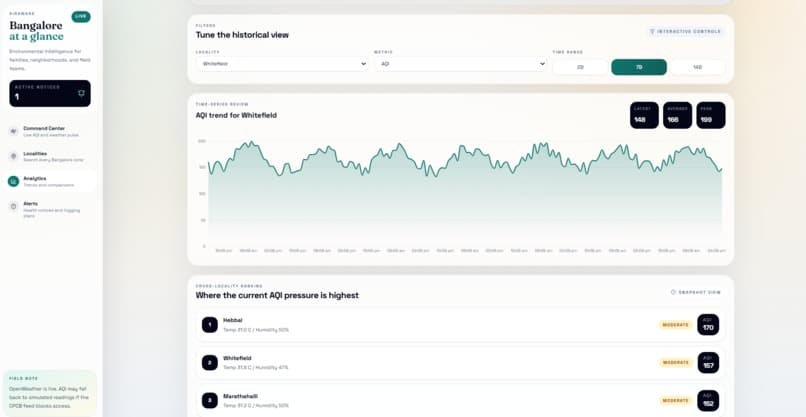
Task: Click the rank 1 badge for Hebbal
Action: (x=209, y=325)
